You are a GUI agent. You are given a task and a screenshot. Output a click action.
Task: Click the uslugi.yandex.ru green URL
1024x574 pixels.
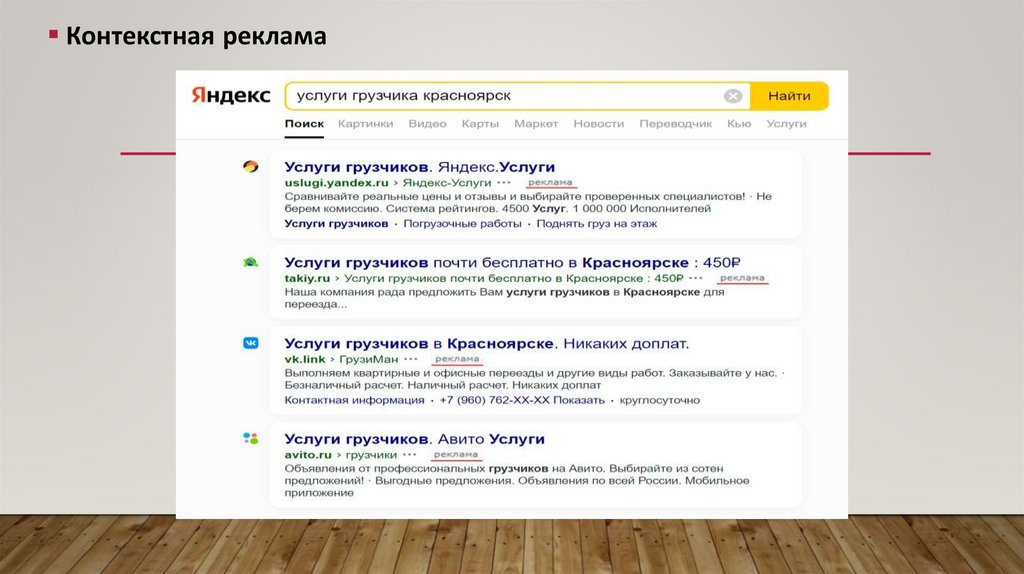pyautogui.click(x=336, y=183)
